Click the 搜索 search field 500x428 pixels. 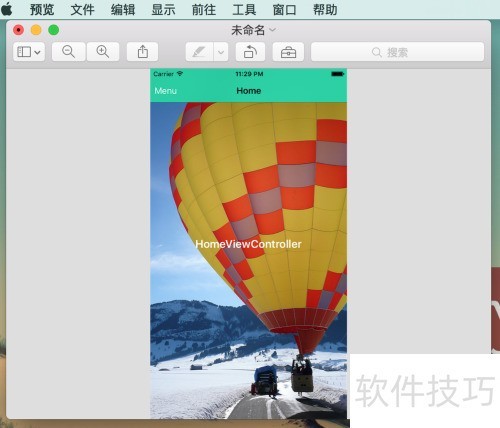pos(397,52)
